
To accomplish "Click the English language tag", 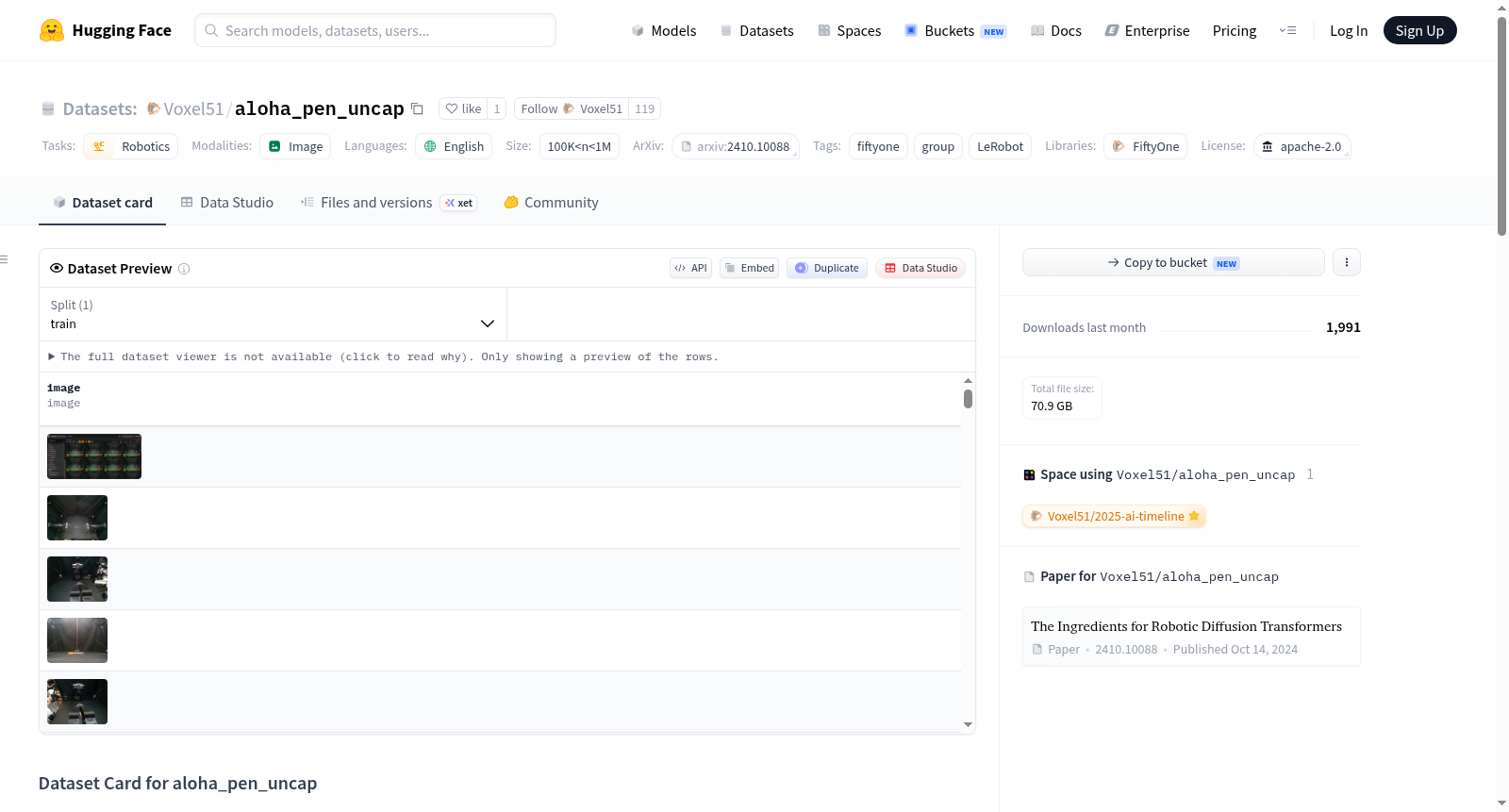I will point(454,146).
